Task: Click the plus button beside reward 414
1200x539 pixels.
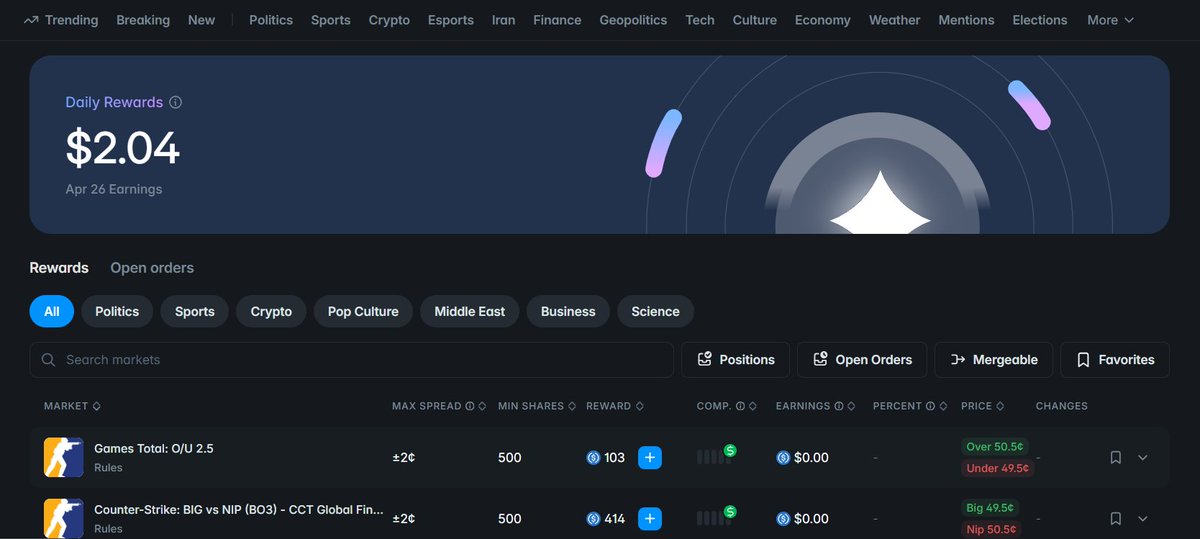Action: tap(650, 518)
